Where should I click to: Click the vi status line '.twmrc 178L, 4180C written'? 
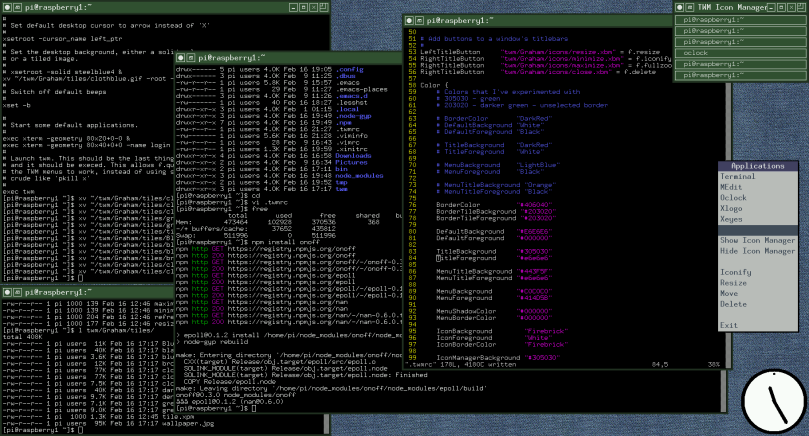pos(461,365)
